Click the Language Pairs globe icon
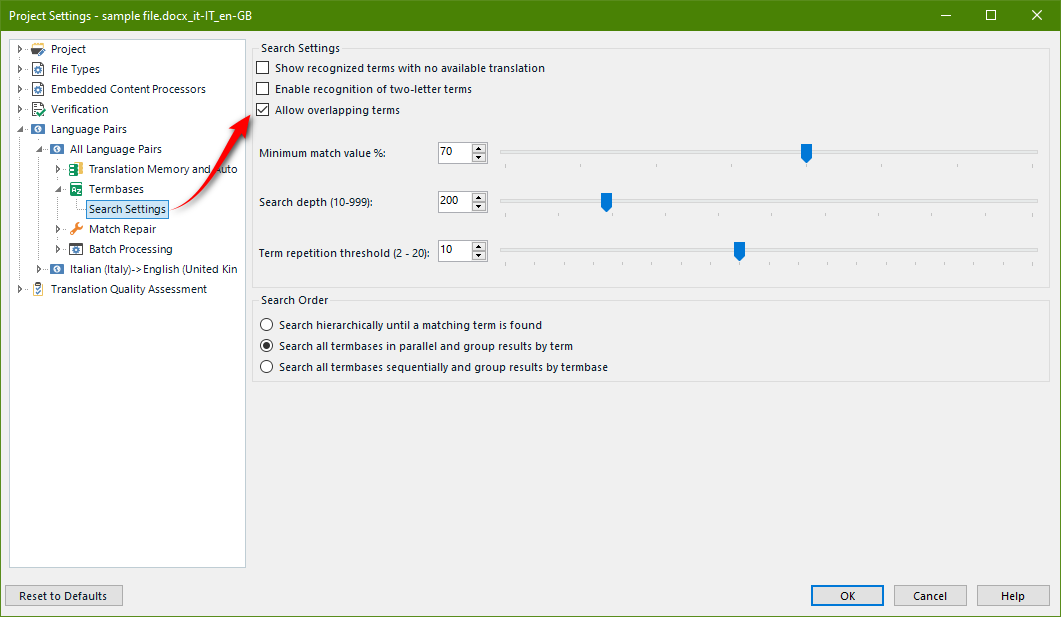The image size is (1061, 617). [38, 129]
